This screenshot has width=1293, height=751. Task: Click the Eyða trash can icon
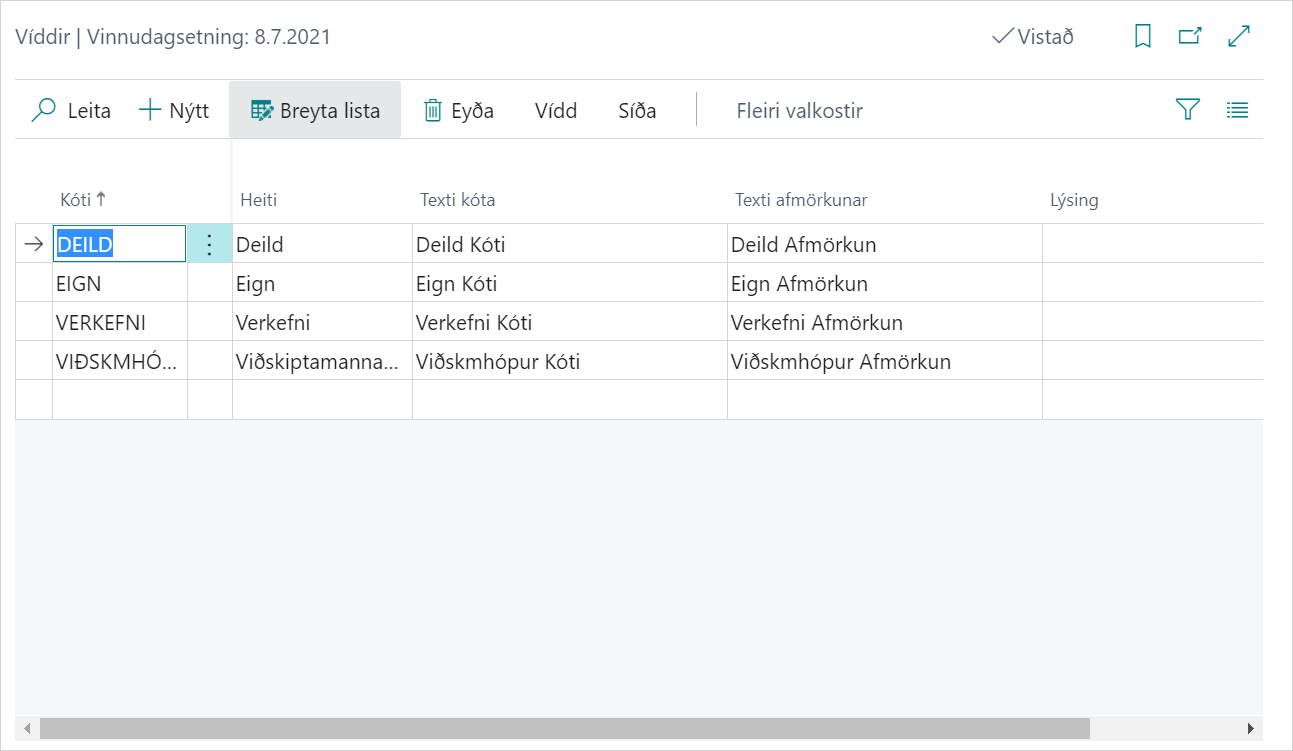[433, 110]
